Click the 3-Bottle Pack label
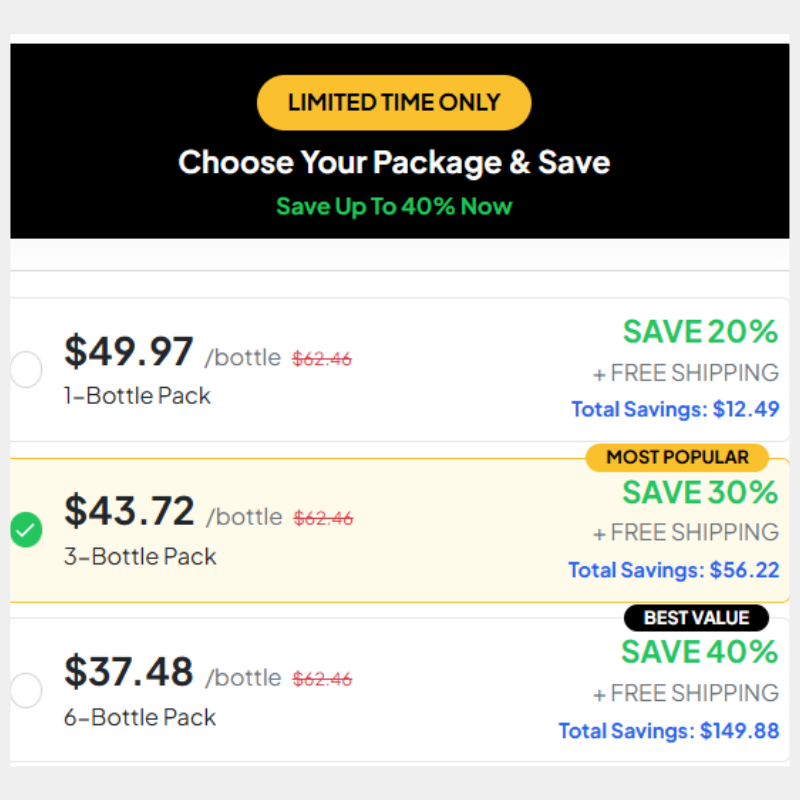Image resolution: width=800 pixels, height=800 pixels. click(140, 557)
